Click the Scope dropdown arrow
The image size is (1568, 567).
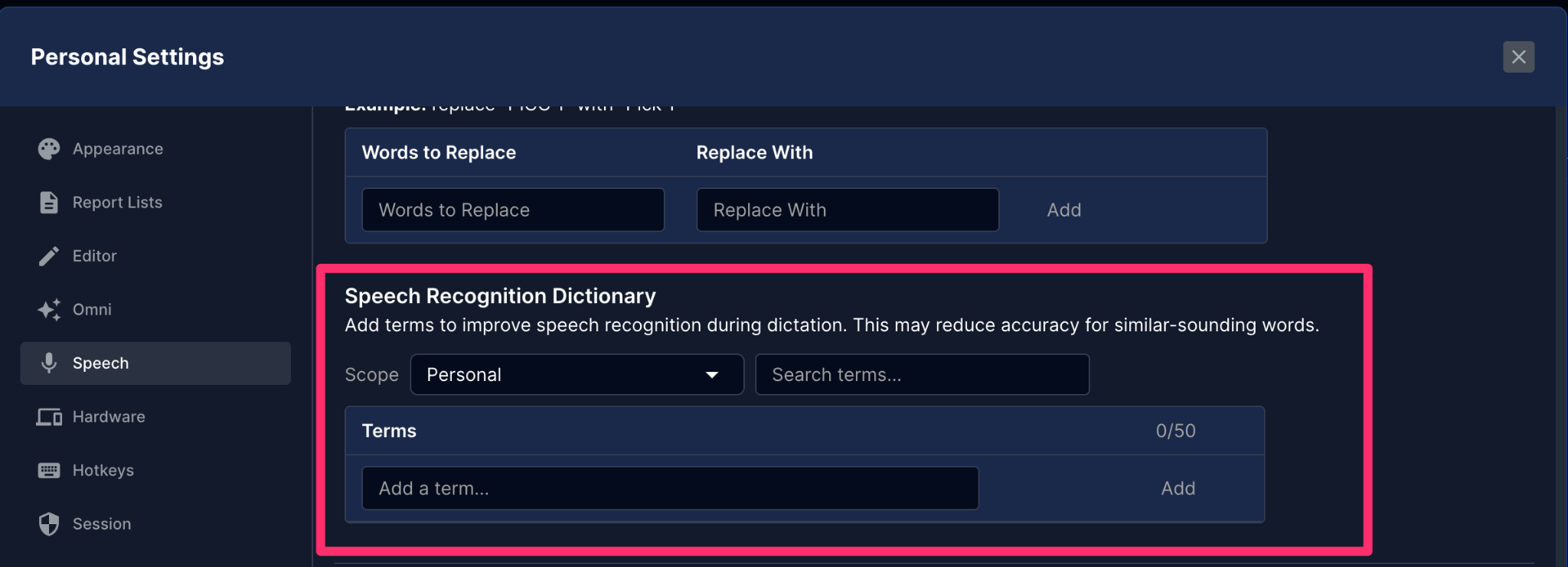click(712, 375)
